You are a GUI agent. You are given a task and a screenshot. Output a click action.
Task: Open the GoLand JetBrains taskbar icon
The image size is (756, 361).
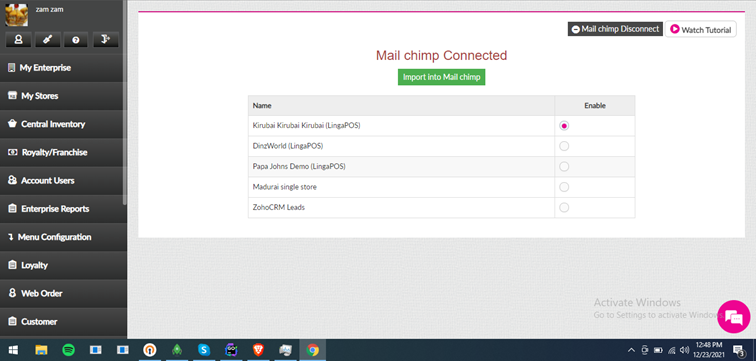231,350
